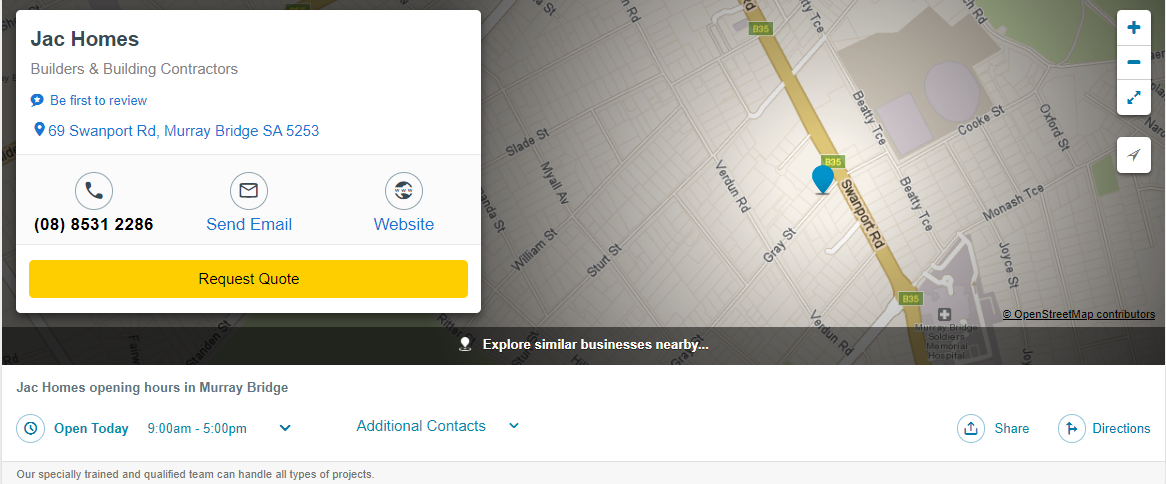The height and width of the screenshot is (484, 1166).
Task: Click the Jac Homes heading
Action: pos(85,39)
